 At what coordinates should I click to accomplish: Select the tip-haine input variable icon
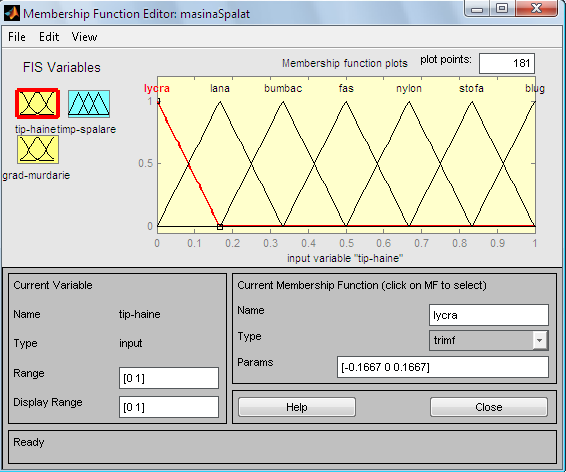click(x=38, y=104)
